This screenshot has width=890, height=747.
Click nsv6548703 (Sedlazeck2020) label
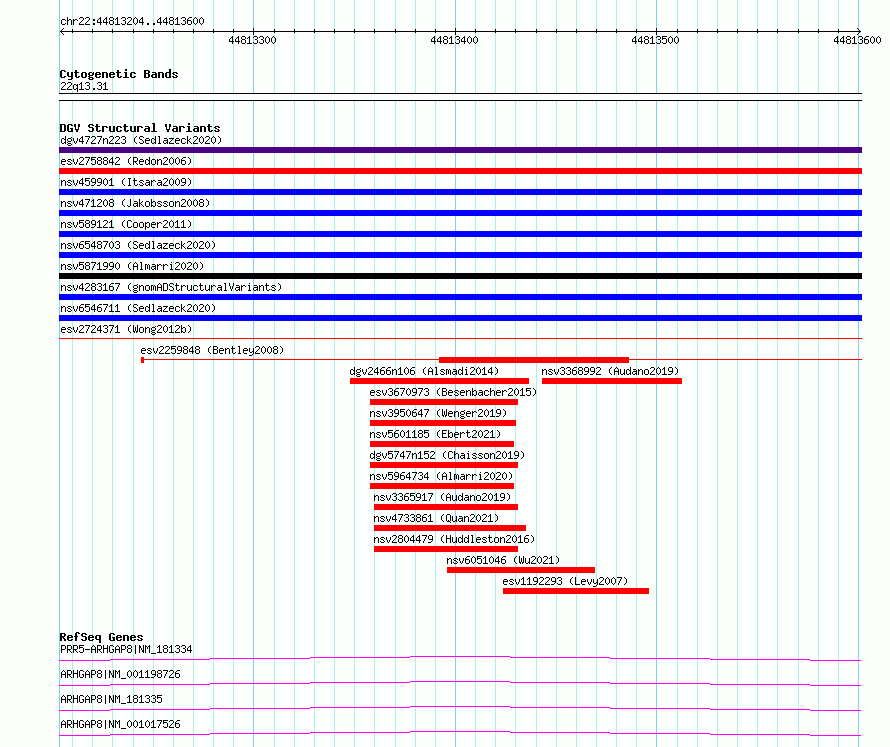tap(138, 245)
